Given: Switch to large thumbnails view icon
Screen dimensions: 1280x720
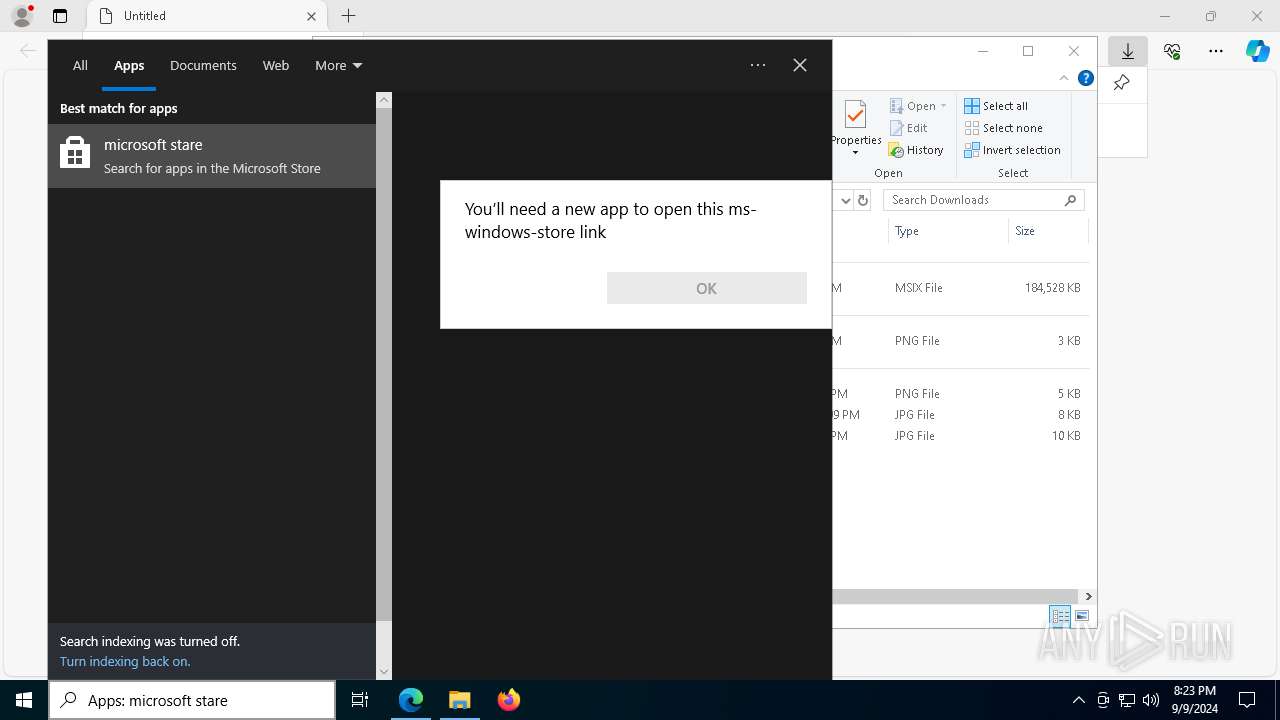Looking at the screenshot, I should coord(1082,616).
